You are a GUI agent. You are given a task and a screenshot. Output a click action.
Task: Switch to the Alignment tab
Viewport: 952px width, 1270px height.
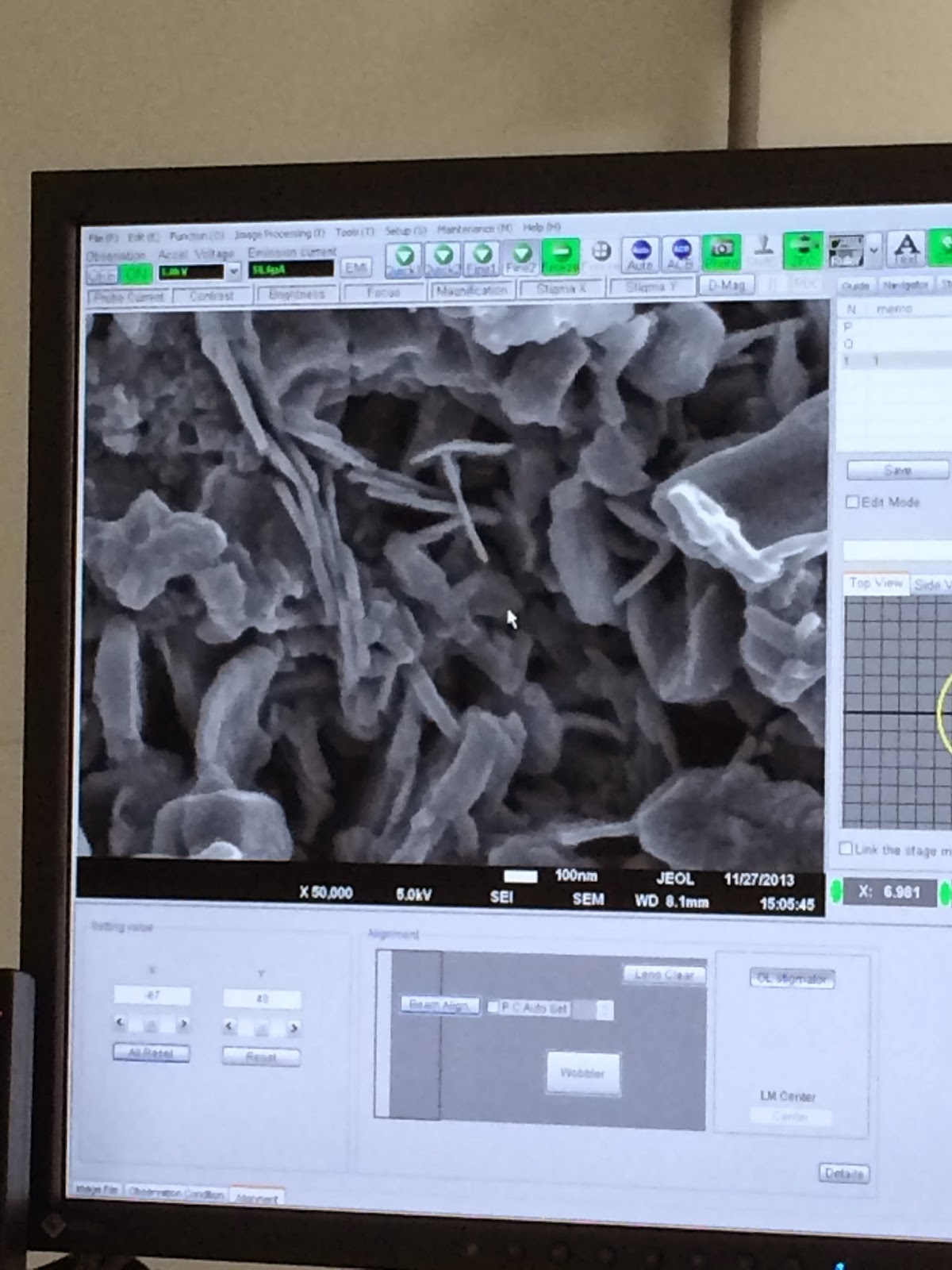(257, 1195)
